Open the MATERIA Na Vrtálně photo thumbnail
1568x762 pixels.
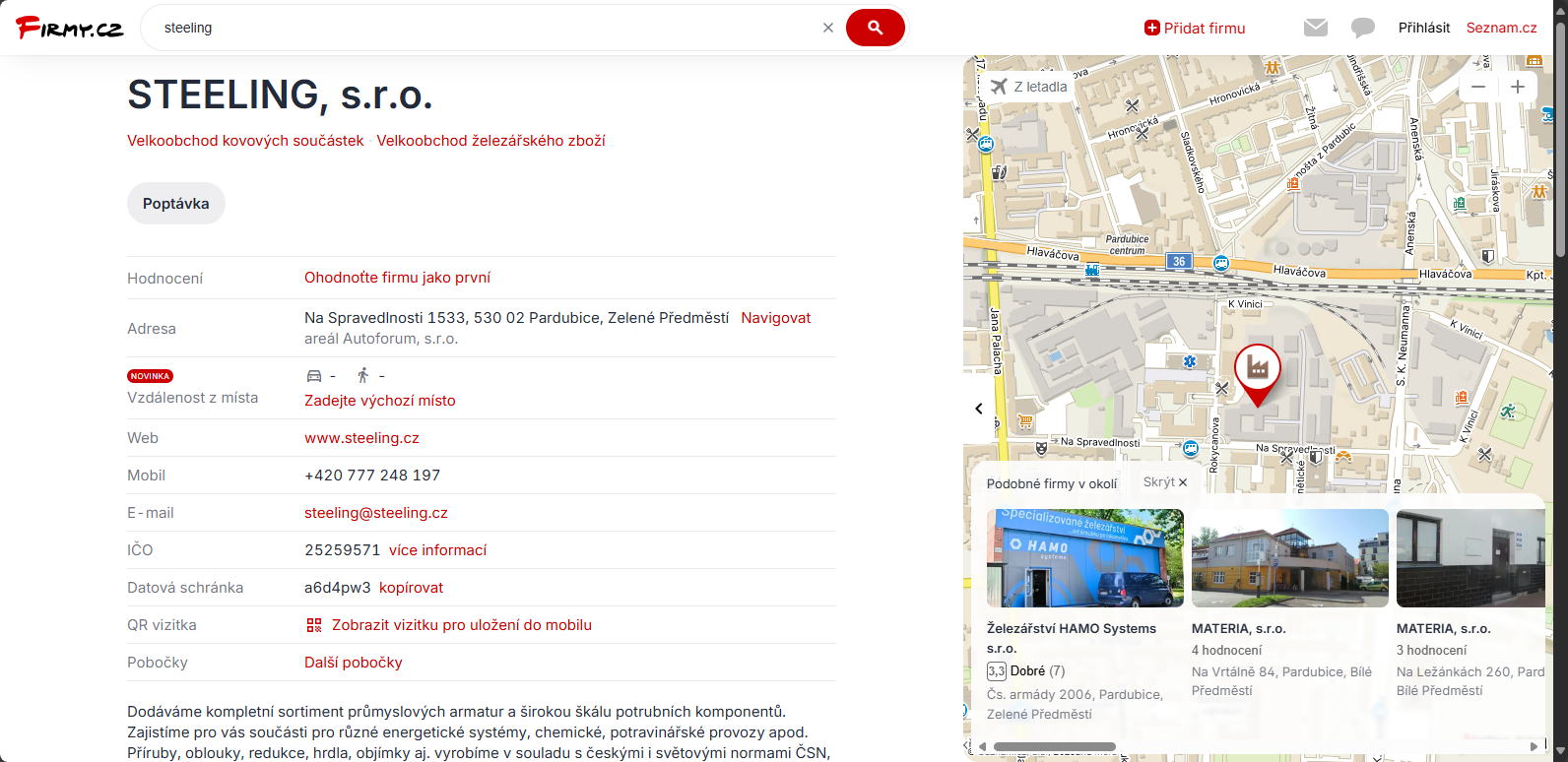point(1290,558)
